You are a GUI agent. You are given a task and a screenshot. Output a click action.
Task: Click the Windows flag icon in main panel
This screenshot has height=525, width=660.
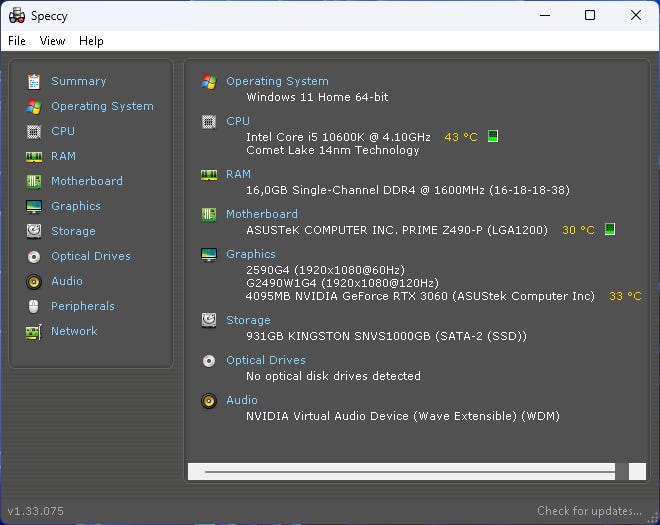click(x=209, y=81)
